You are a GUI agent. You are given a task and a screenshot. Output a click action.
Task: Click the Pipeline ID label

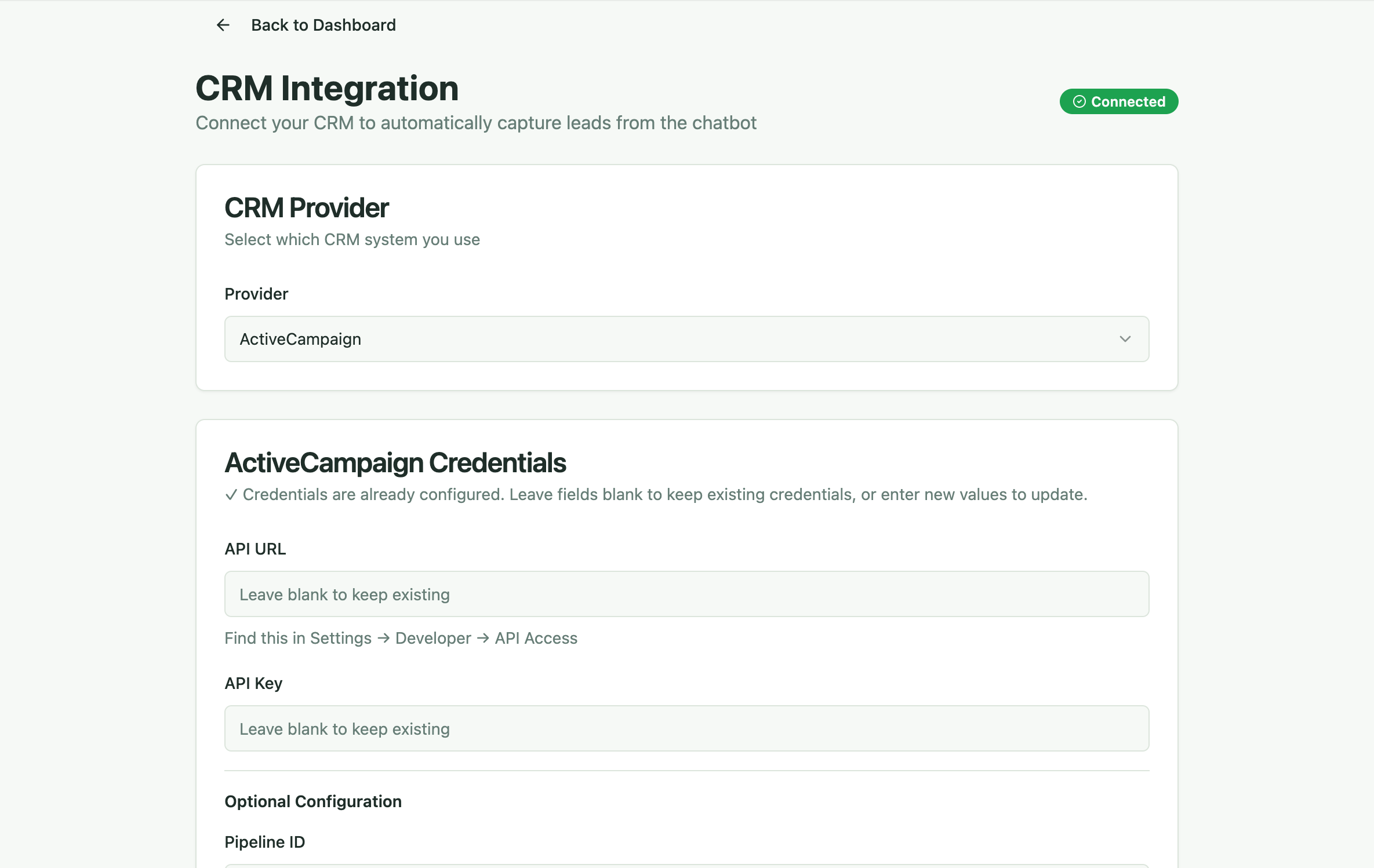264,842
